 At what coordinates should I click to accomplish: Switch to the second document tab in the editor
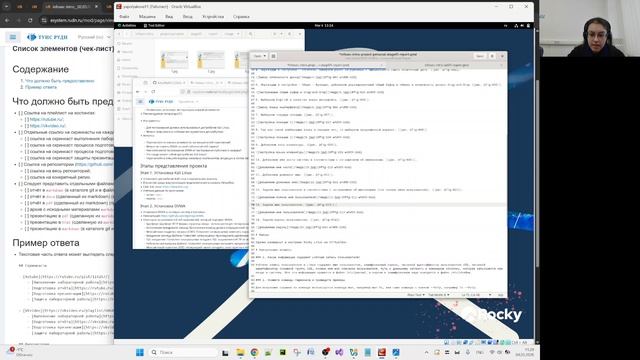tap(447, 65)
